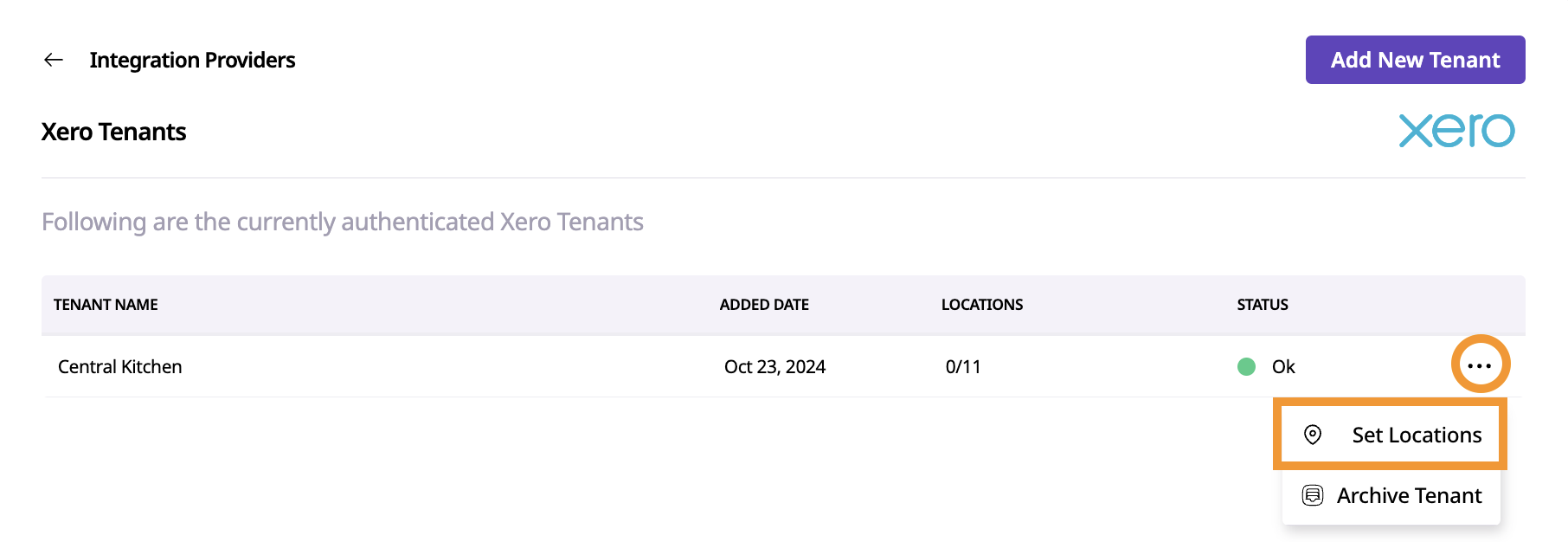Click the location pin icon in the menu
The image size is (1568, 542).
[x=1313, y=435]
